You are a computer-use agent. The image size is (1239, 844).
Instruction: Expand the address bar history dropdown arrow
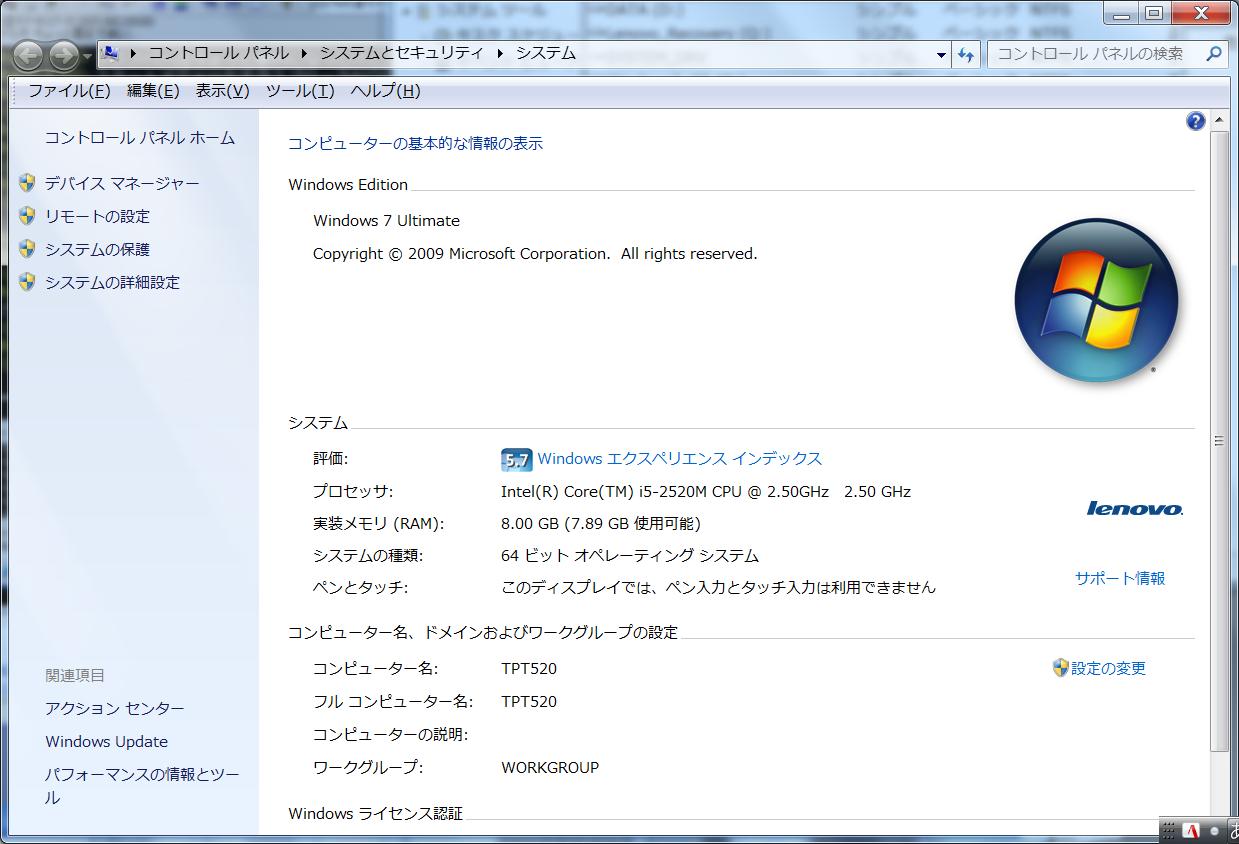(941, 55)
